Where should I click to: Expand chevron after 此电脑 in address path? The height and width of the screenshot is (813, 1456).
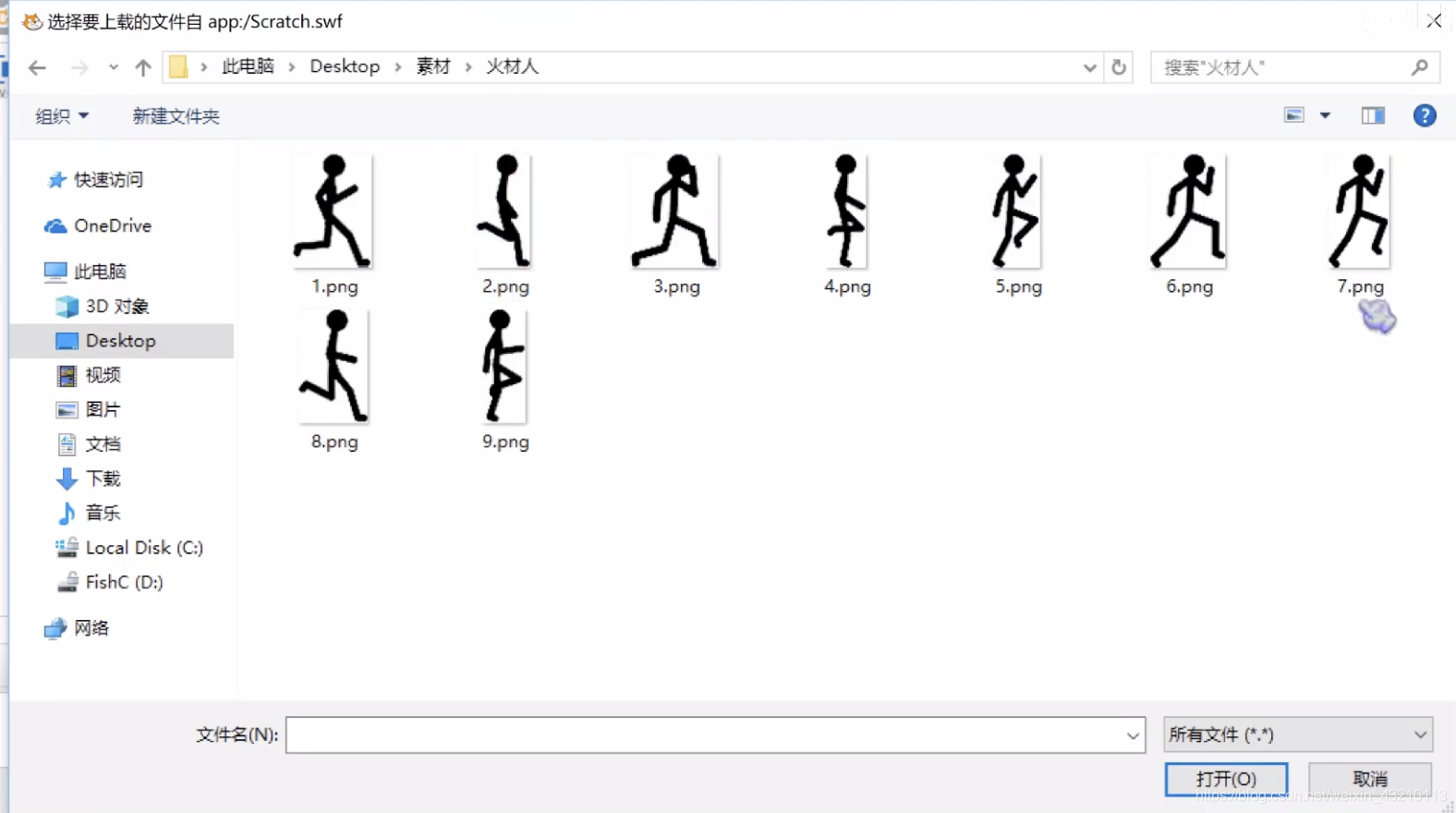click(292, 67)
